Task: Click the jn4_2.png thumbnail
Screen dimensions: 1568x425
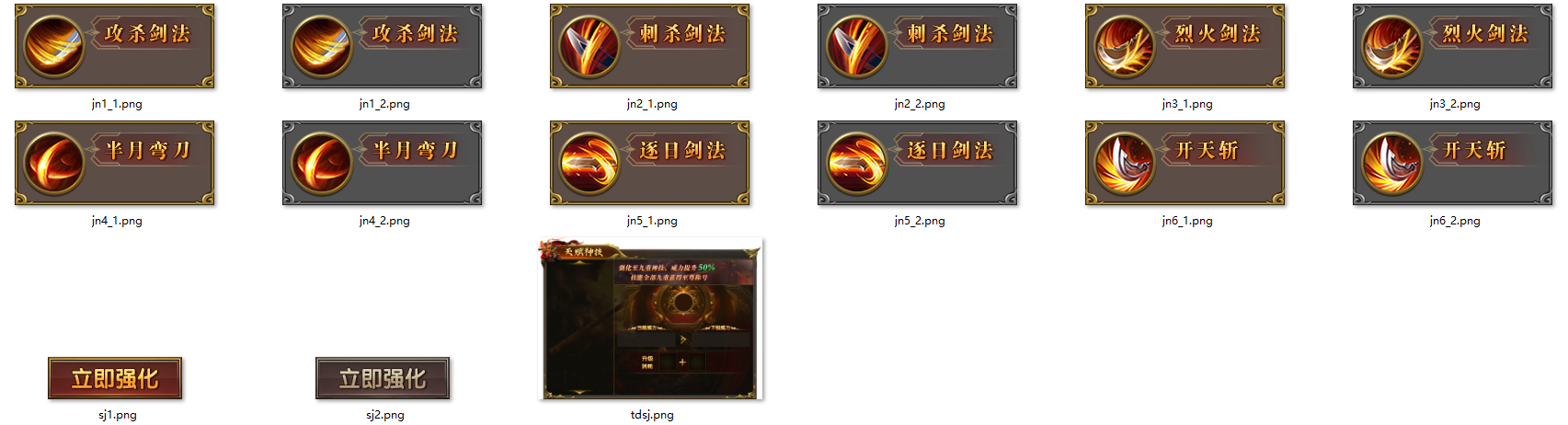Action: [x=383, y=163]
